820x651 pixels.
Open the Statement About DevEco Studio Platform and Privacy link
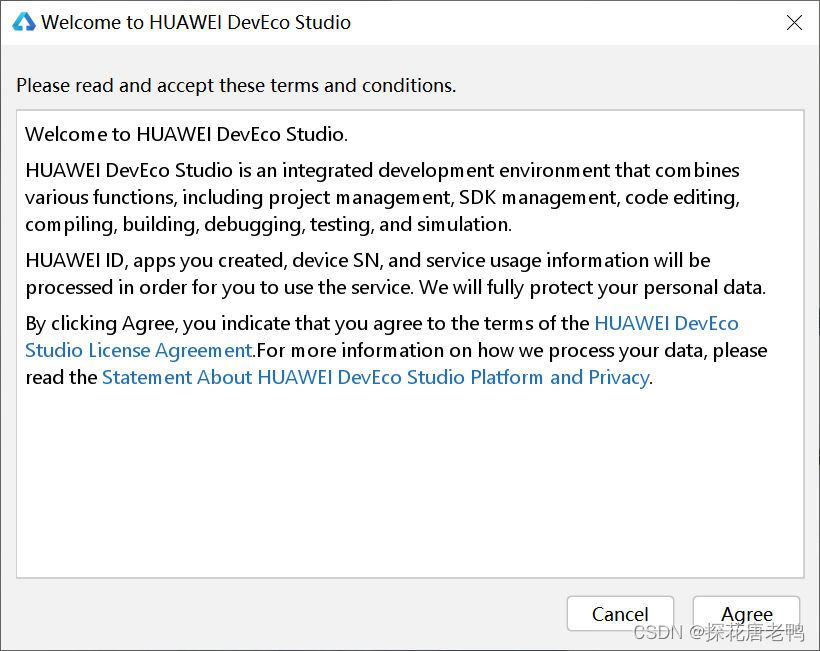(375, 378)
